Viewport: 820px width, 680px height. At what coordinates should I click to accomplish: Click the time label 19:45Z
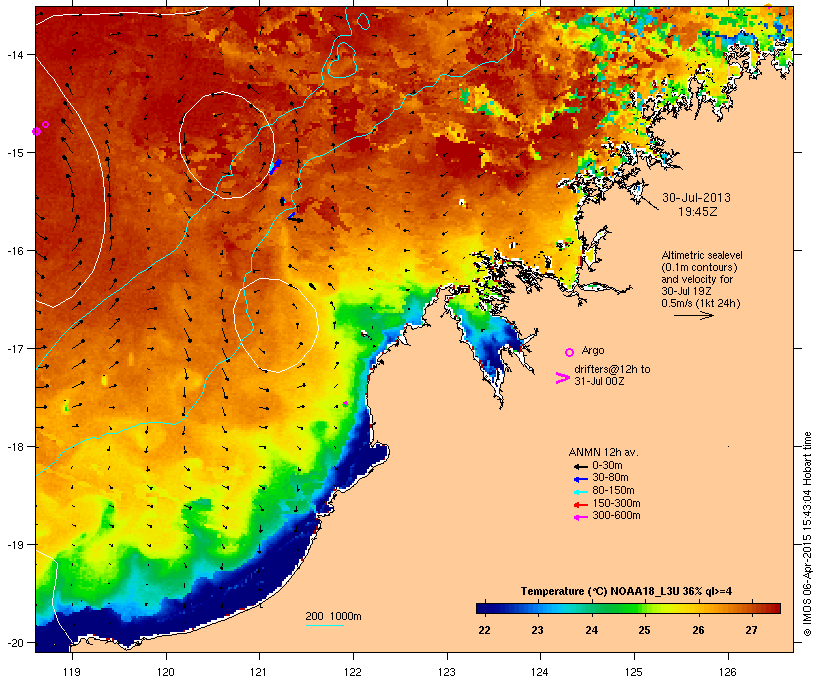698,212
